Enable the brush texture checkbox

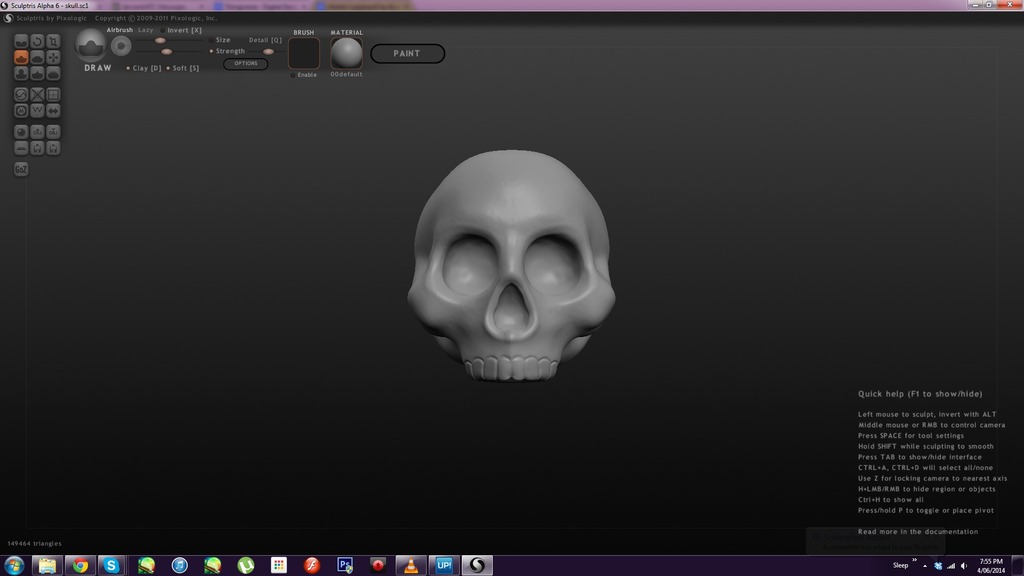point(293,75)
